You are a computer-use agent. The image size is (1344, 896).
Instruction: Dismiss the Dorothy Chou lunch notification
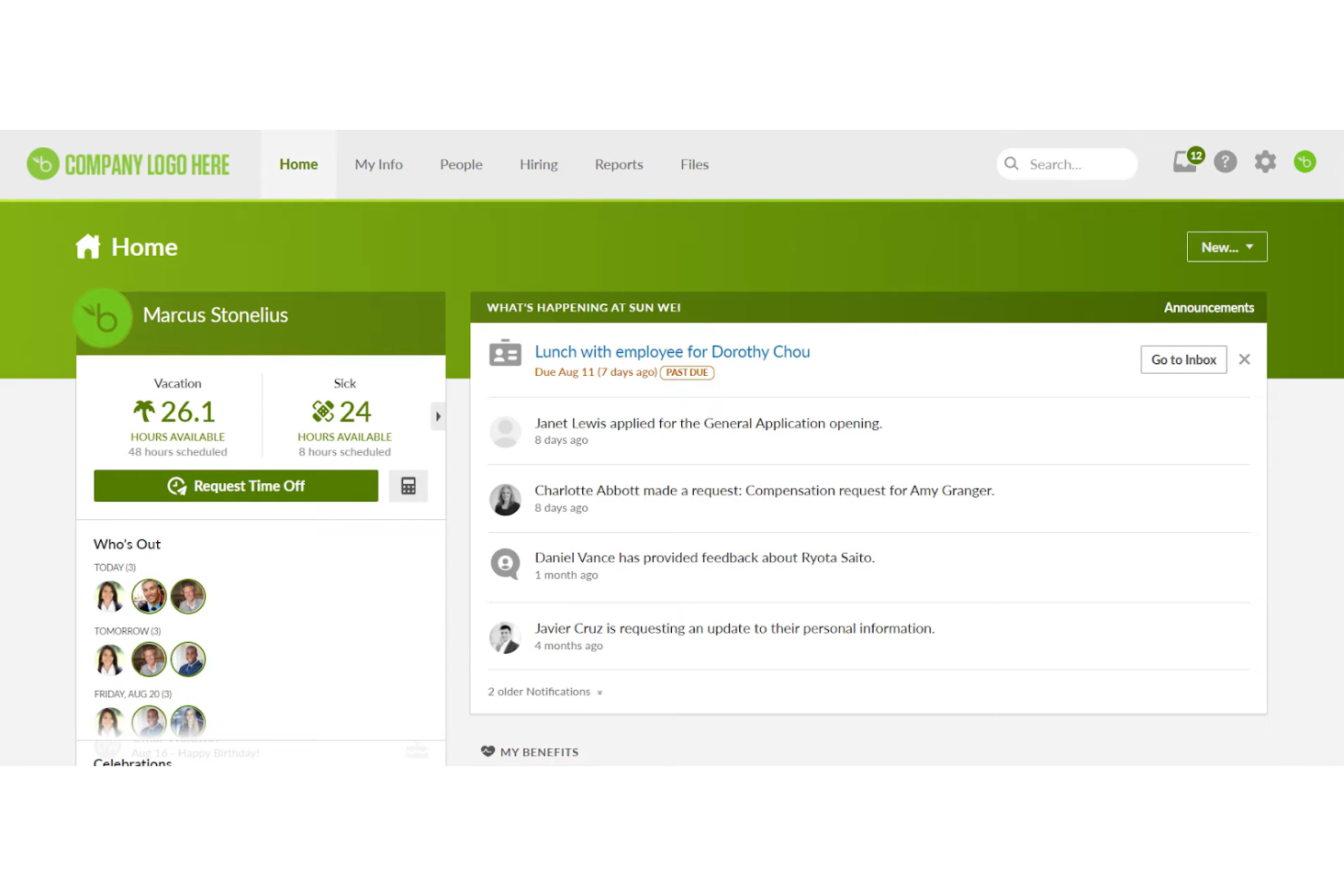pos(1244,359)
